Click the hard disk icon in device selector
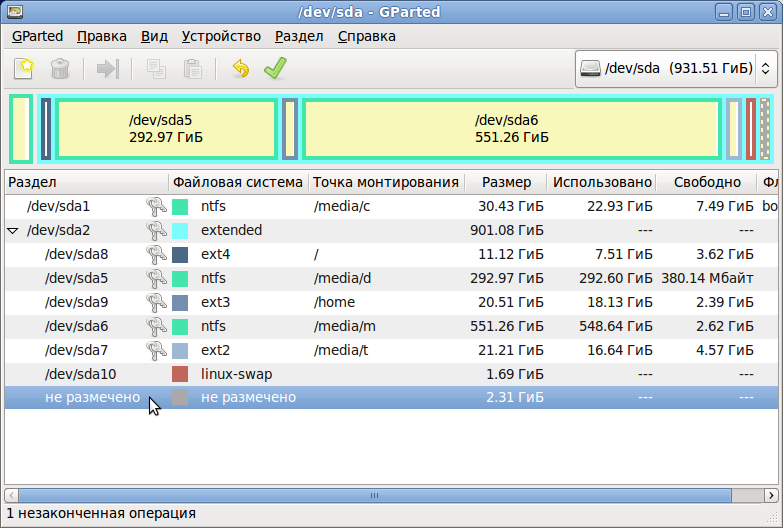This screenshot has height=528, width=783. (590, 68)
